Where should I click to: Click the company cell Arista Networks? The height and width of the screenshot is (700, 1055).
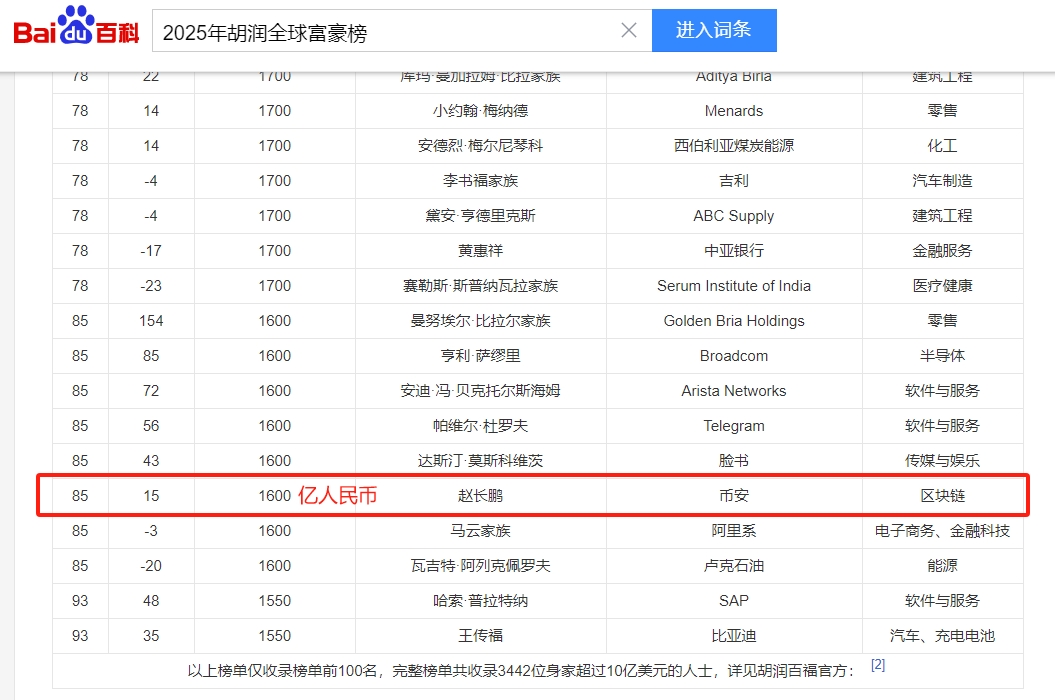point(733,391)
